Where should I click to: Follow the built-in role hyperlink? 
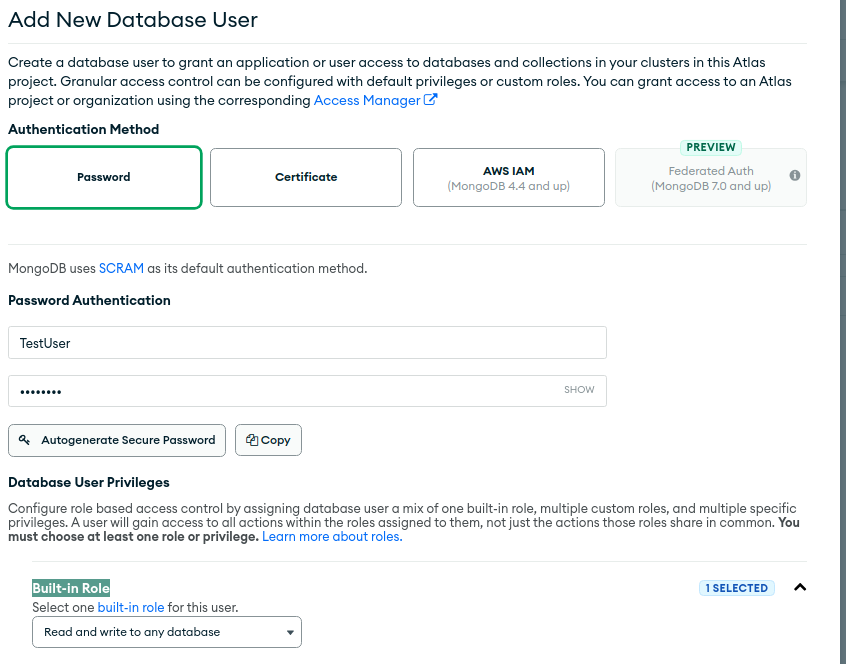[x=130, y=607]
